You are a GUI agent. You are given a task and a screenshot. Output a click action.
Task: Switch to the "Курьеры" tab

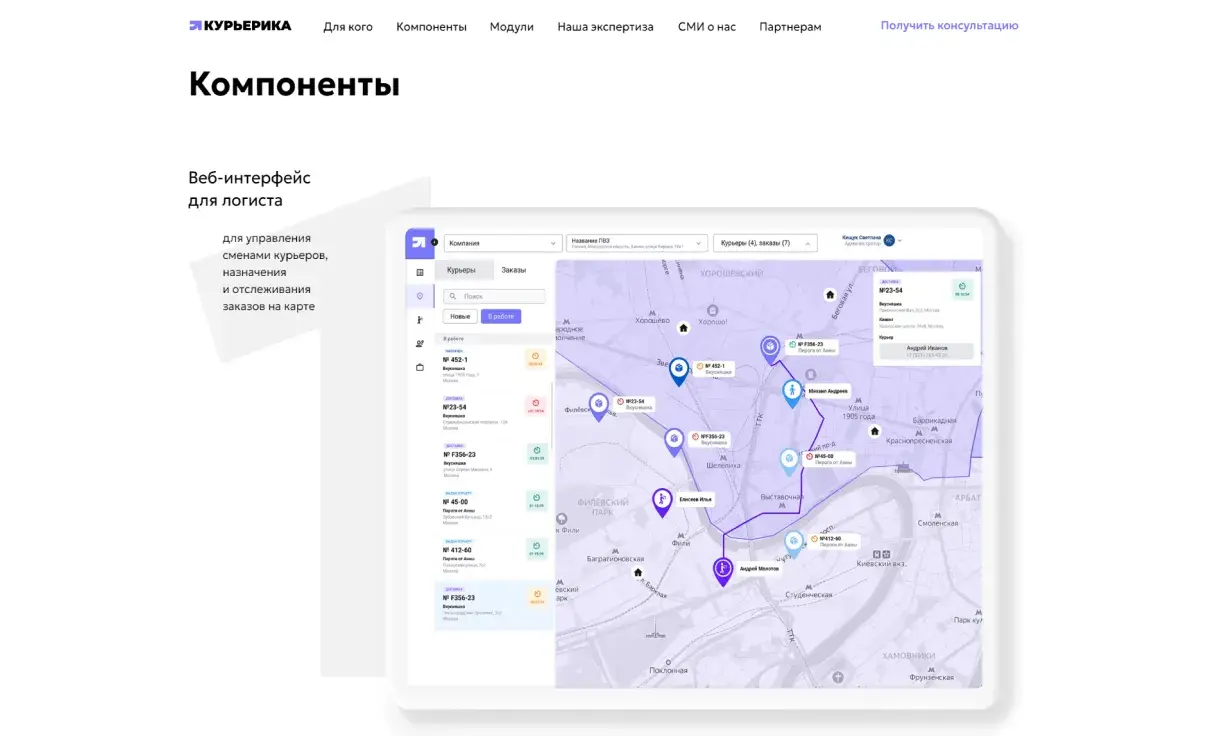tap(462, 270)
